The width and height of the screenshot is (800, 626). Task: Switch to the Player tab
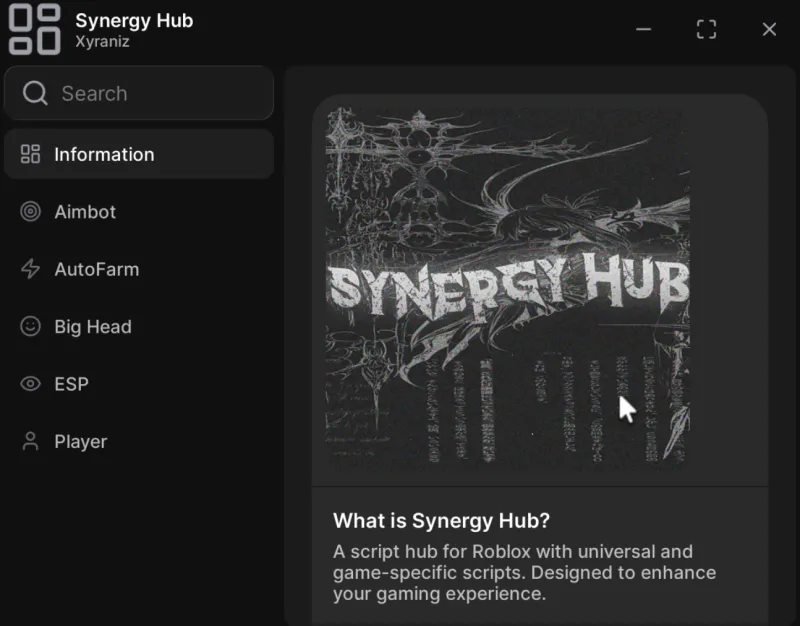tap(80, 441)
